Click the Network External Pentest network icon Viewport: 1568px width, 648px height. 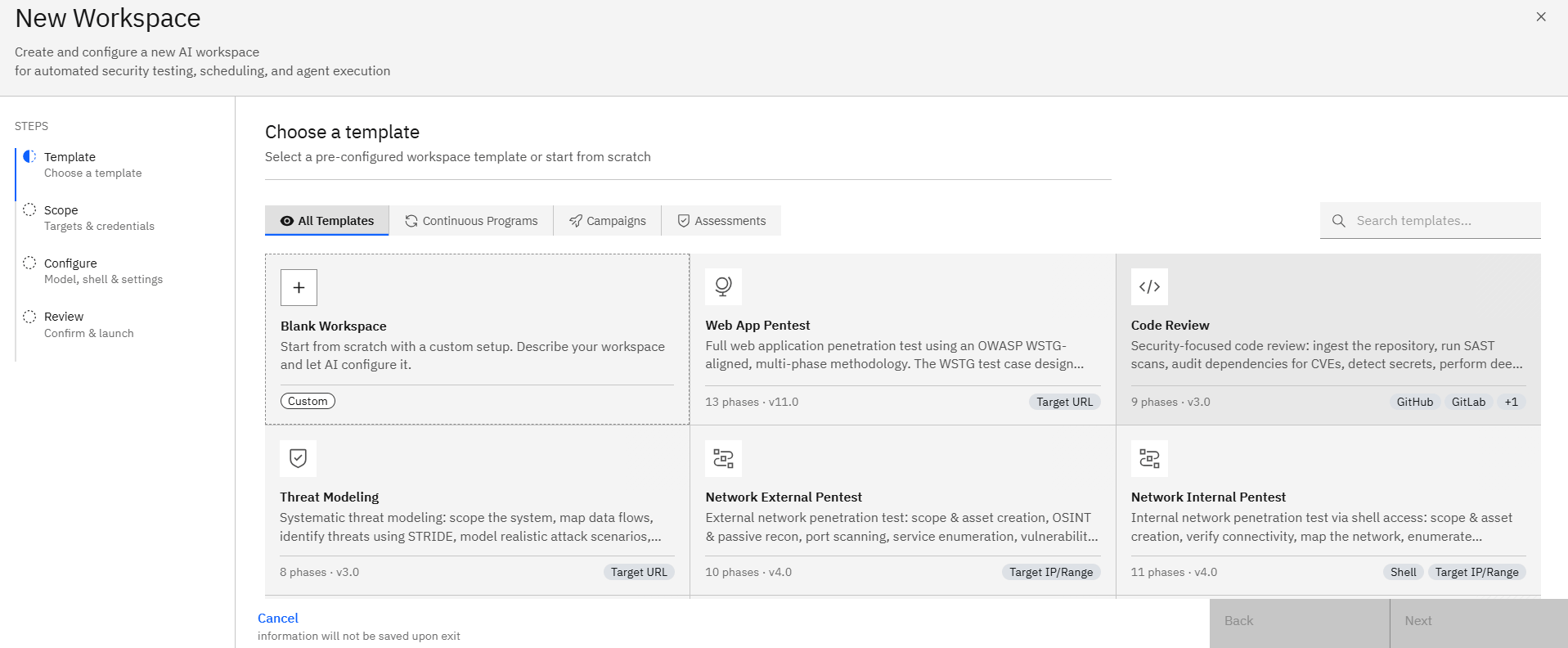click(723, 458)
